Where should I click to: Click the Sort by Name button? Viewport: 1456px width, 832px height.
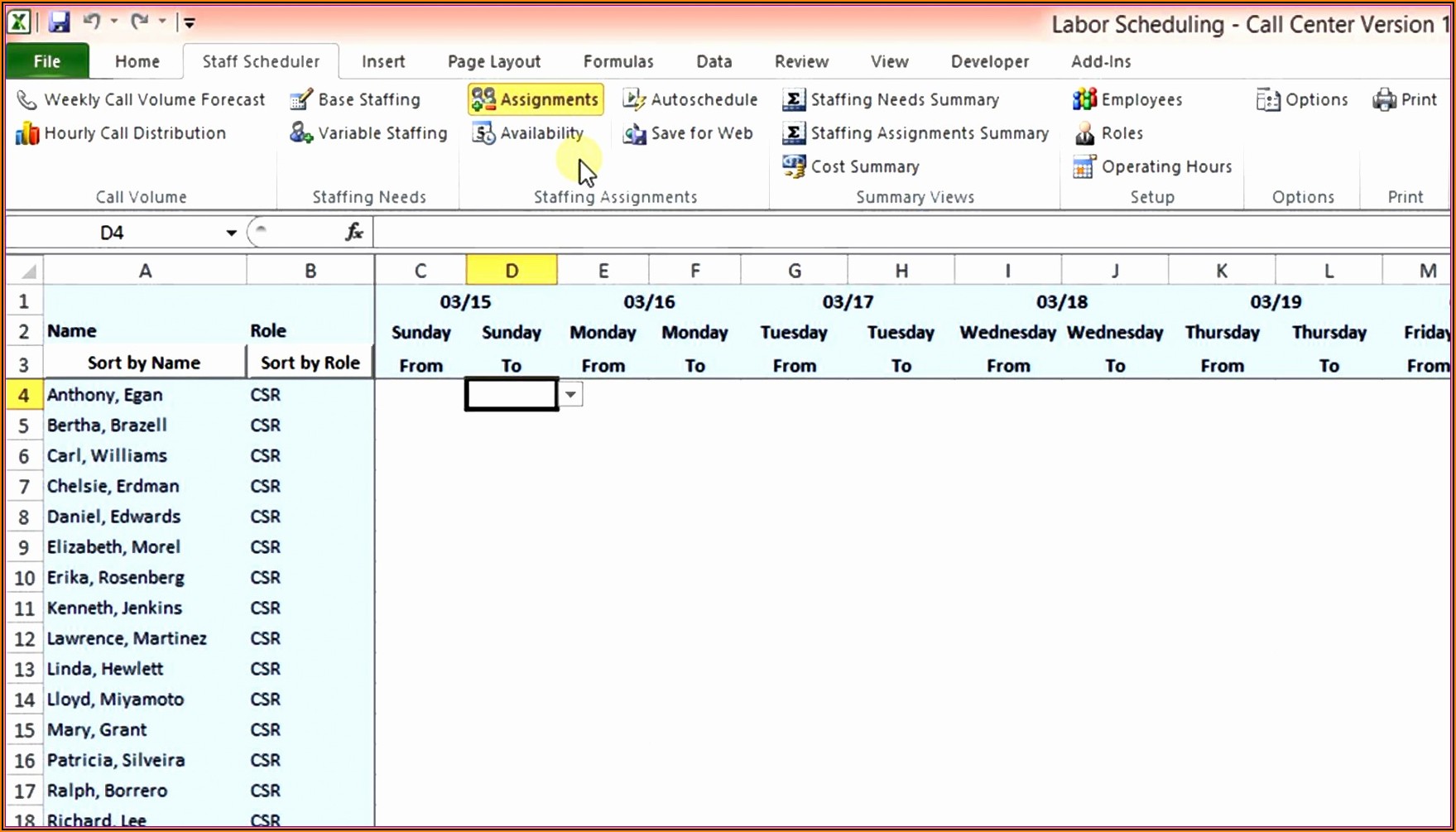[144, 363]
